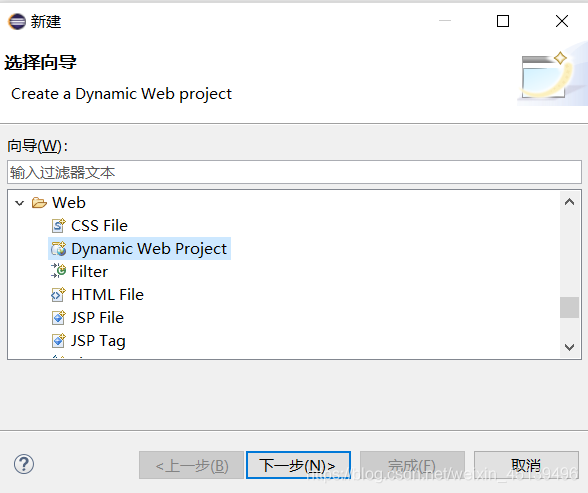Viewport: 588px width, 493px height.
Task: Click the HTML File wizard icon
Action: (x=58, y=294)
